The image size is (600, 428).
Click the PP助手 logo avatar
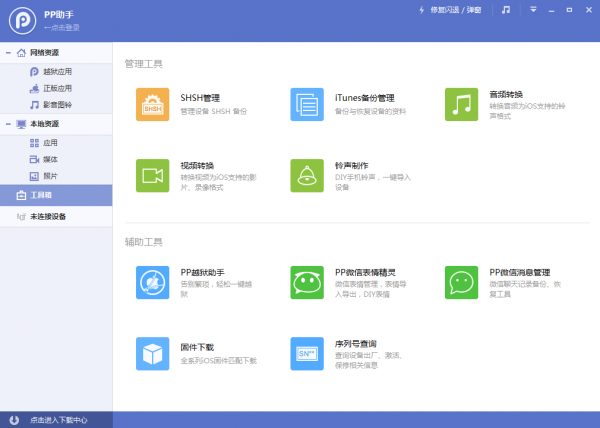point(23,21)
